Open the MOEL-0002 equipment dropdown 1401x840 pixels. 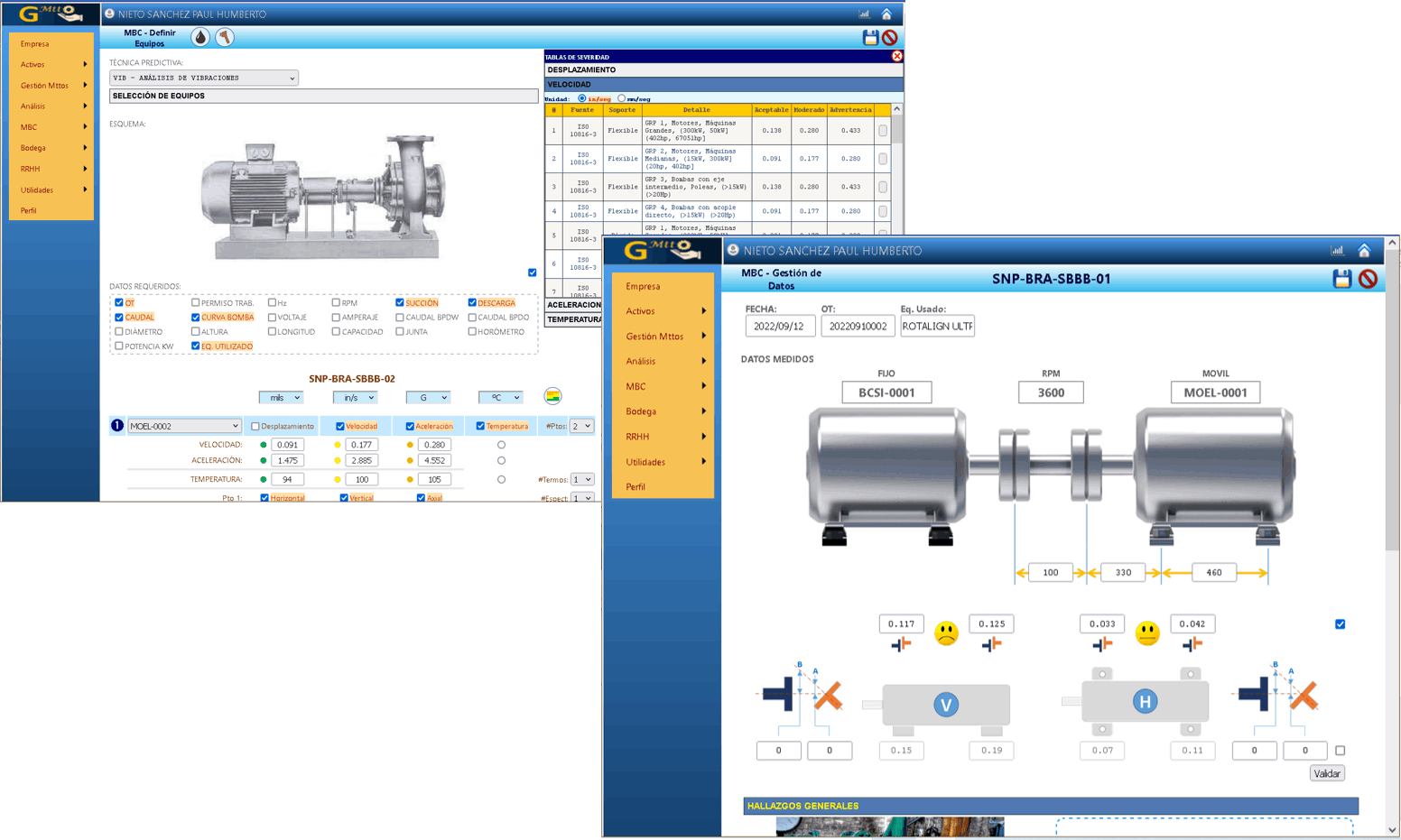pyautogui.click(x=184, y=426)
